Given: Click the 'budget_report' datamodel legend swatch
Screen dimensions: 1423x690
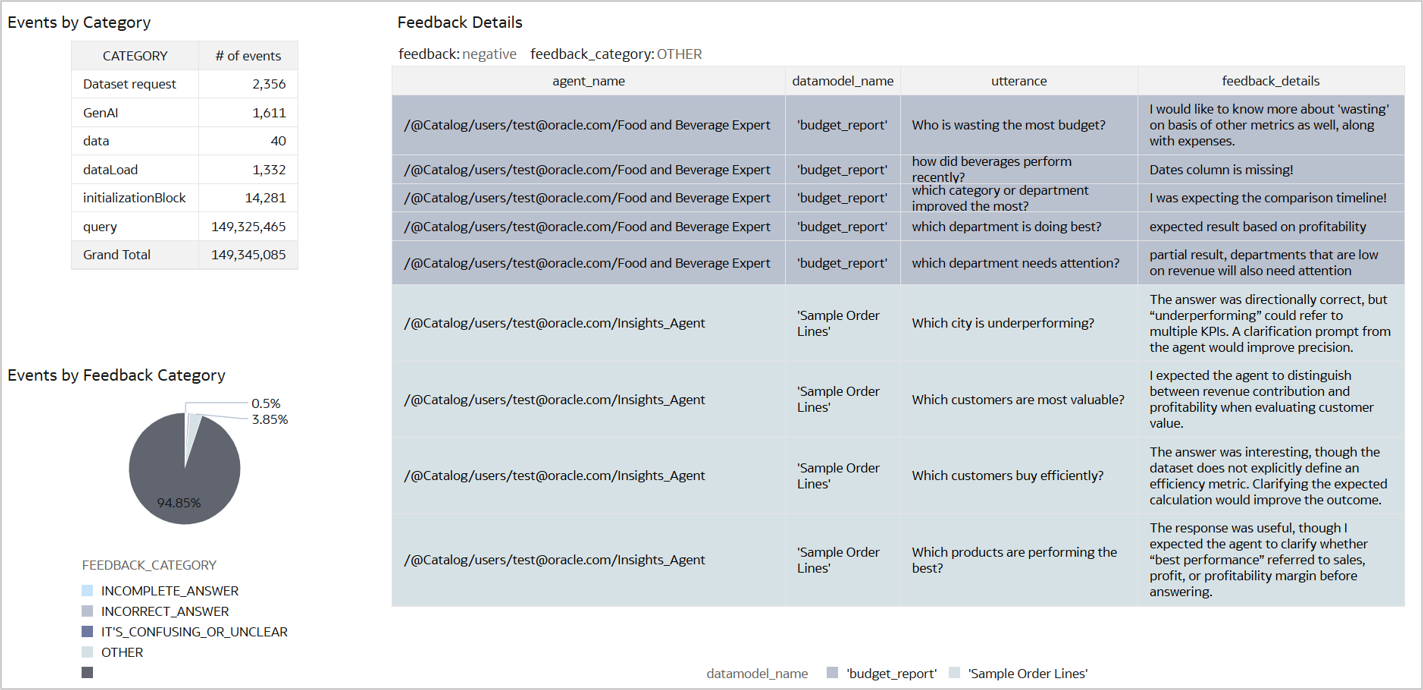Looking at the screenshot, I should coord(833,674).
